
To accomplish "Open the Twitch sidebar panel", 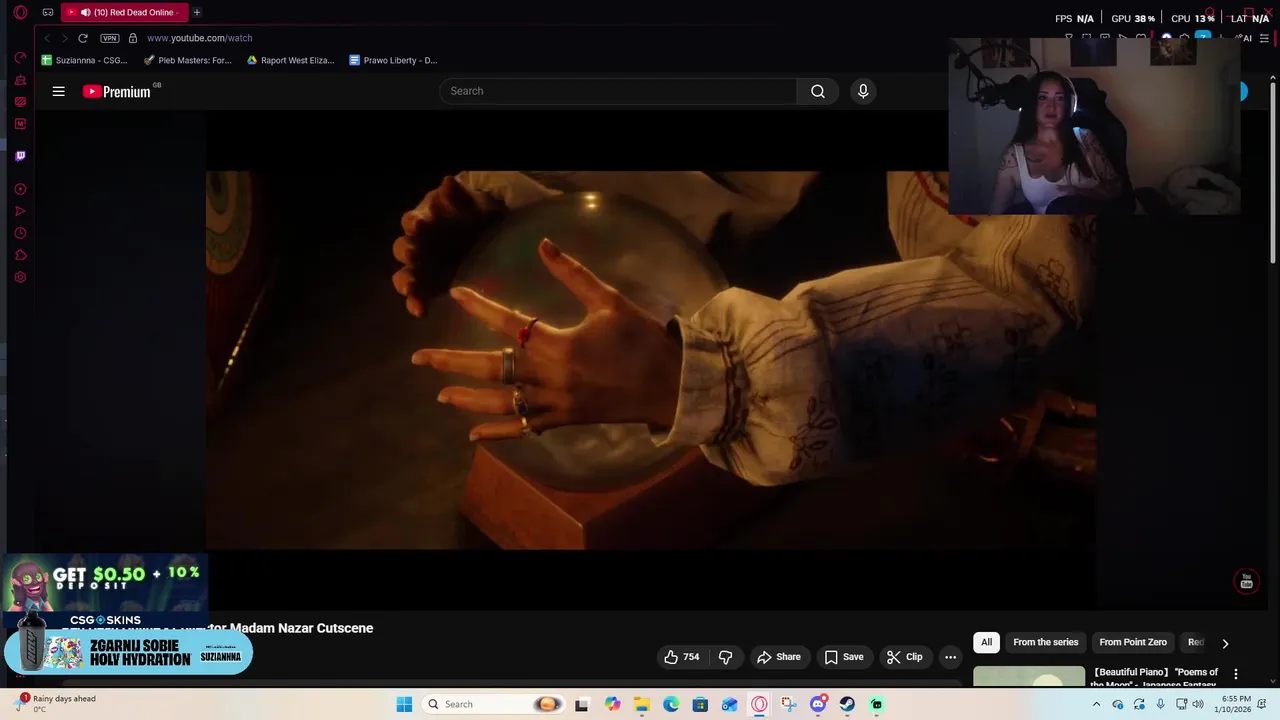I will (20, 156).
